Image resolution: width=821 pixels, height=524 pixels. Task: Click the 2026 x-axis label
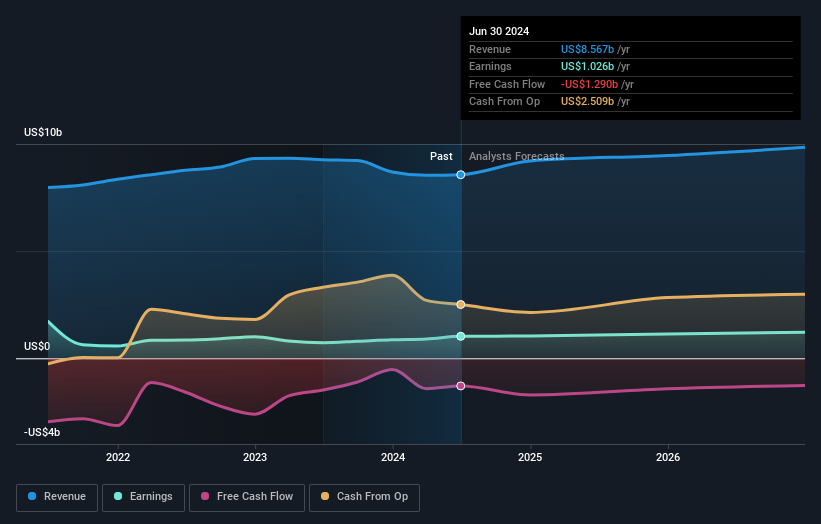668,457
